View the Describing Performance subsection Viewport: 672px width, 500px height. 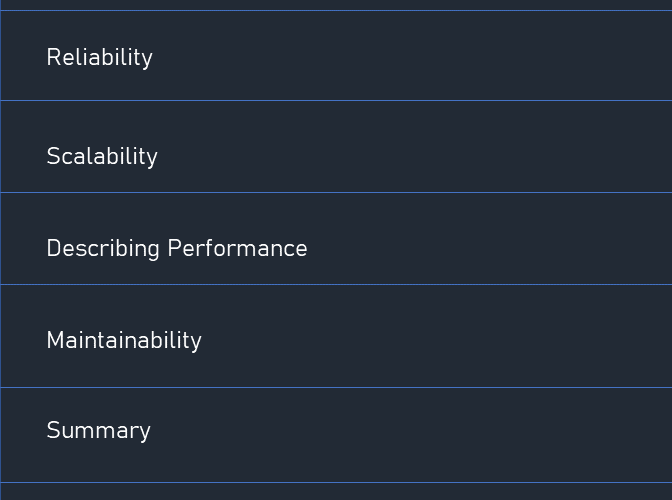pyautogui.click(x=336, y=239)
